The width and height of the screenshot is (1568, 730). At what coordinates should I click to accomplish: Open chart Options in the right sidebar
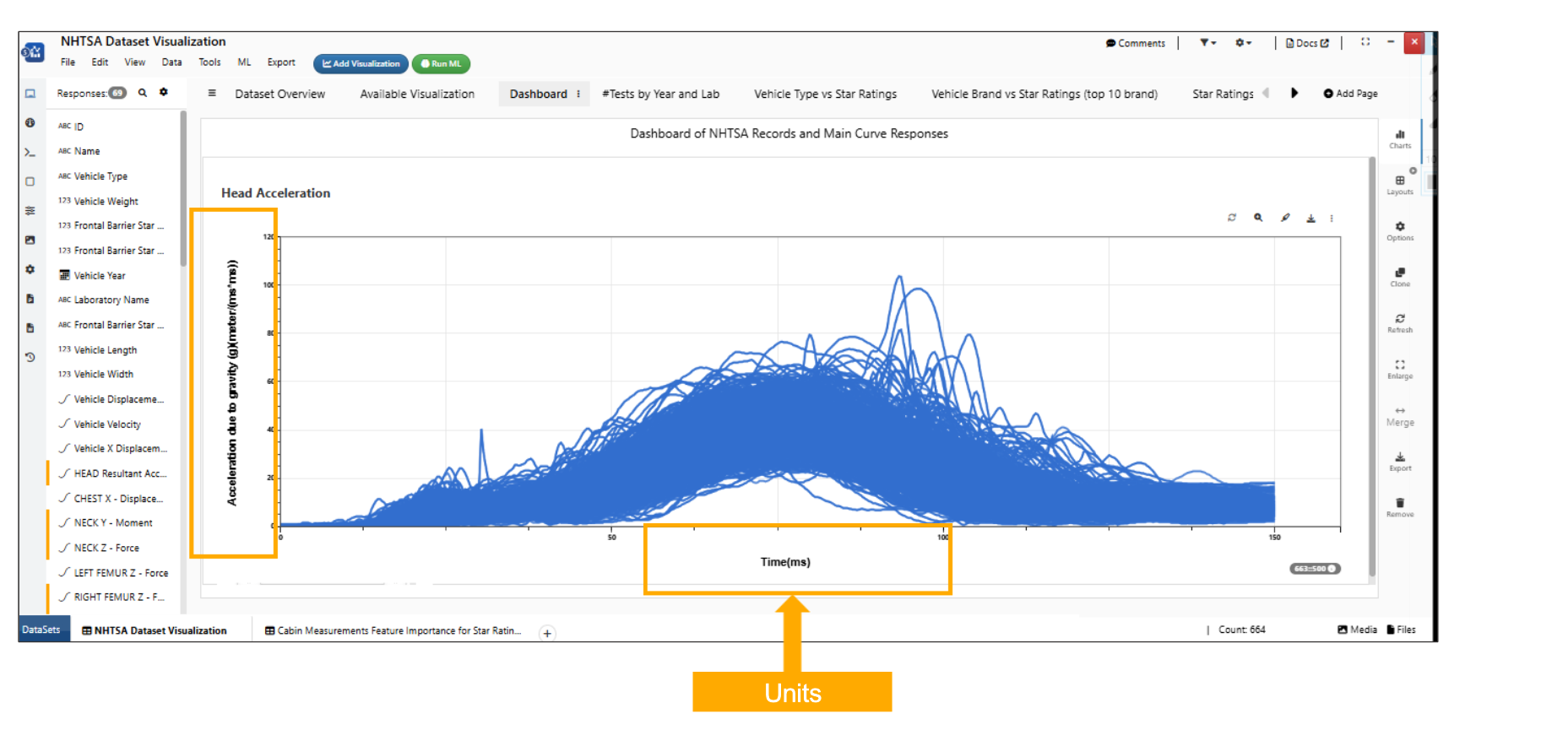[1400, 231]
